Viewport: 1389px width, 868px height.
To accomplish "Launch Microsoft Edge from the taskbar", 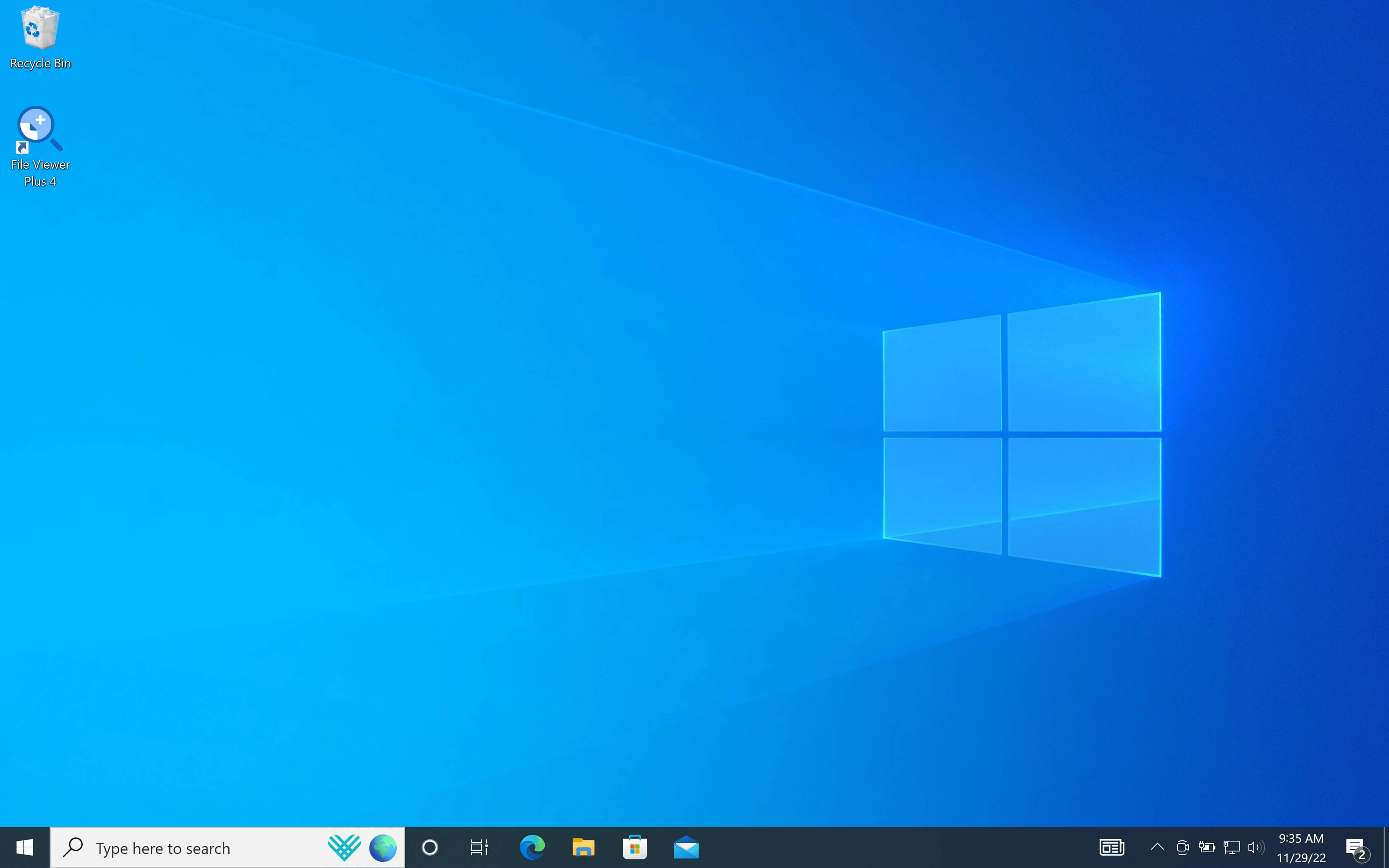I will pyautogui.click(x=532, y=847).
